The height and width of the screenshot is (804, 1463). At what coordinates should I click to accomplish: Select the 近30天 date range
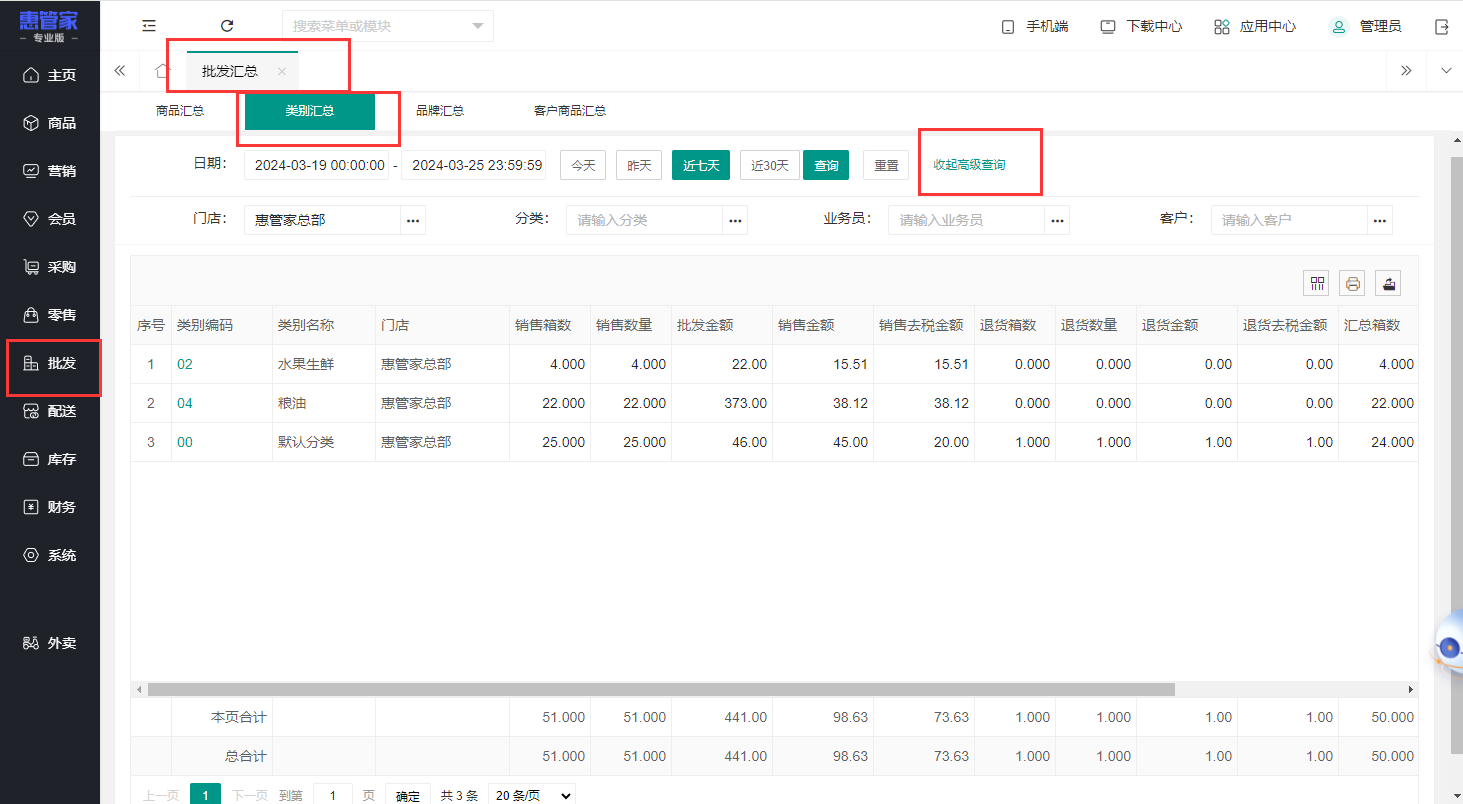770,165
